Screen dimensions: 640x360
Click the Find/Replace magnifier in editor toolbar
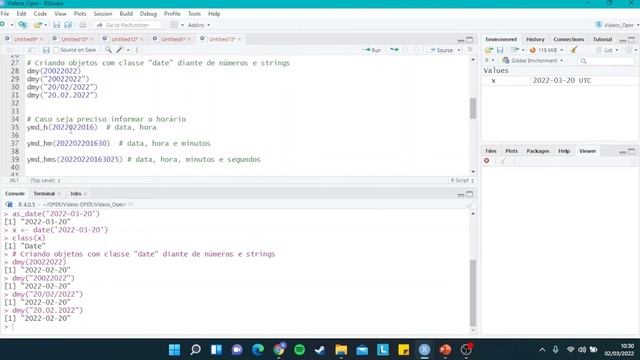108,50
